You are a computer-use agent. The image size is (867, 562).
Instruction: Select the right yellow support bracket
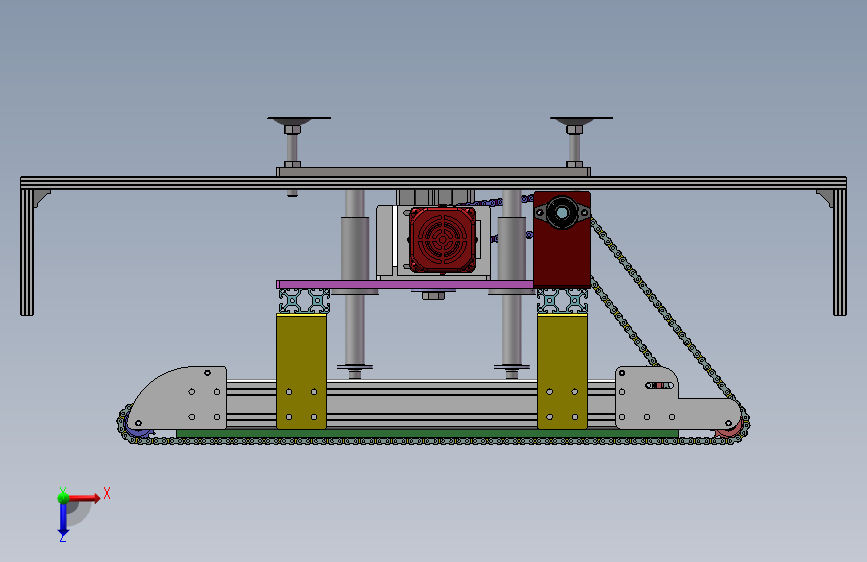tap(562, 371)
